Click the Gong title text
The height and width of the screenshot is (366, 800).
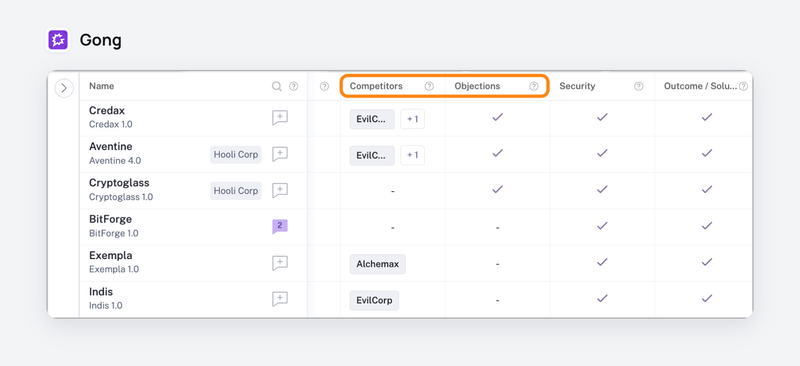101,41
